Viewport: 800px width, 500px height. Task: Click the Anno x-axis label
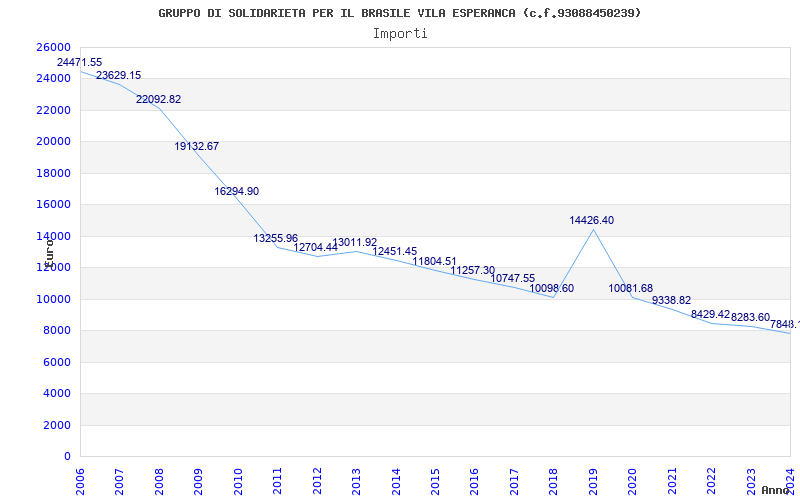tap(775, 490)
